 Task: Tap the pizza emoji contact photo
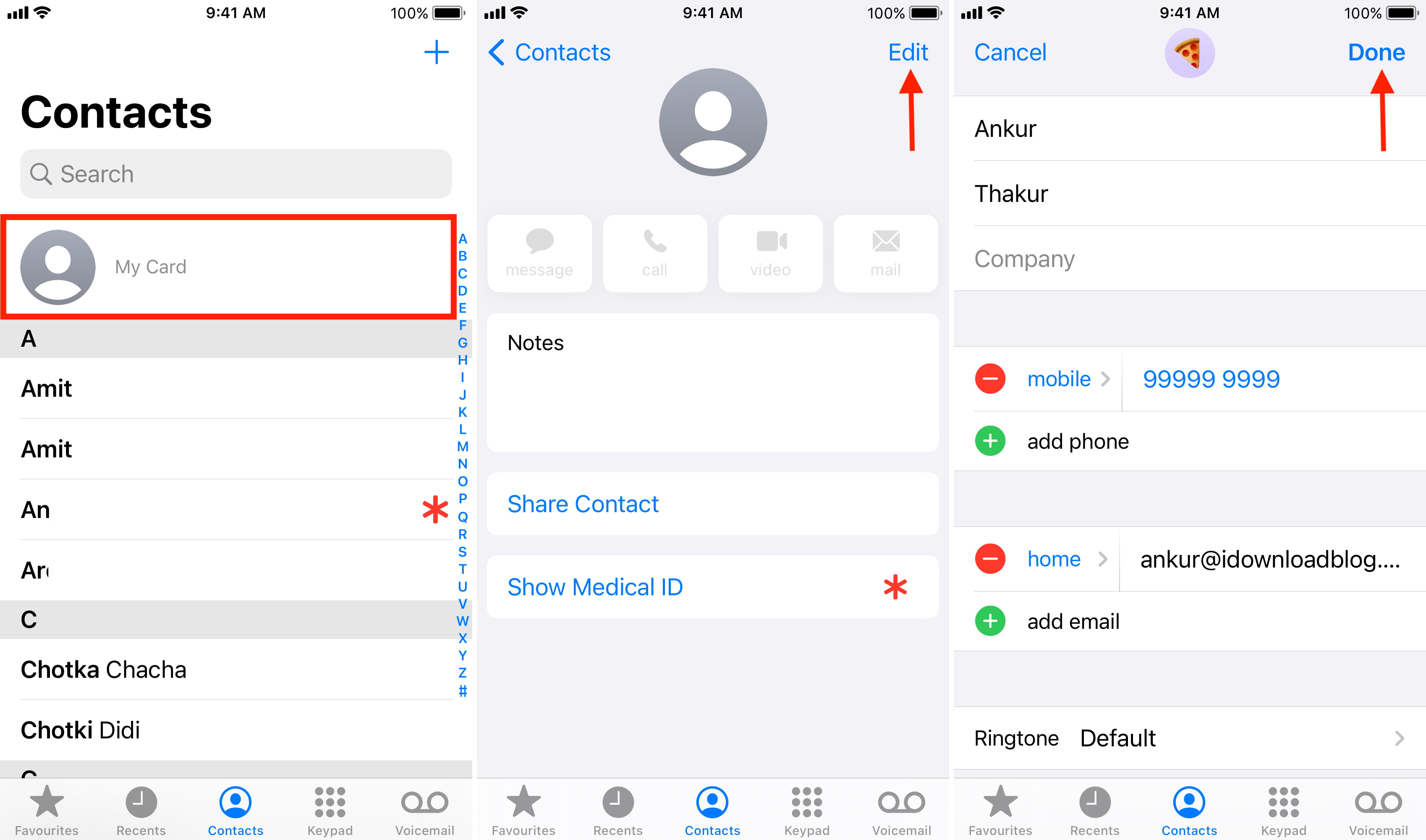[1190, 55]
